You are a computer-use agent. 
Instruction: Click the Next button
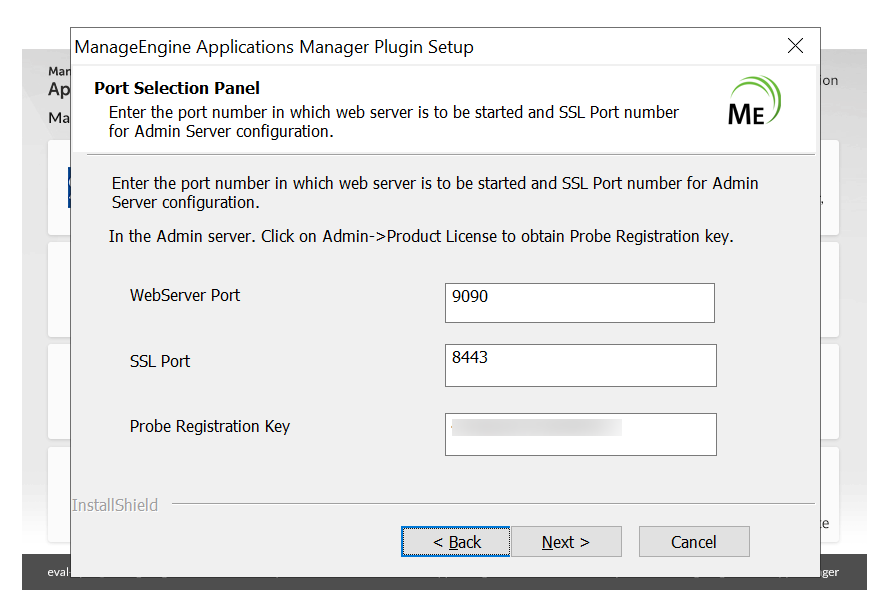click(566, 542)
